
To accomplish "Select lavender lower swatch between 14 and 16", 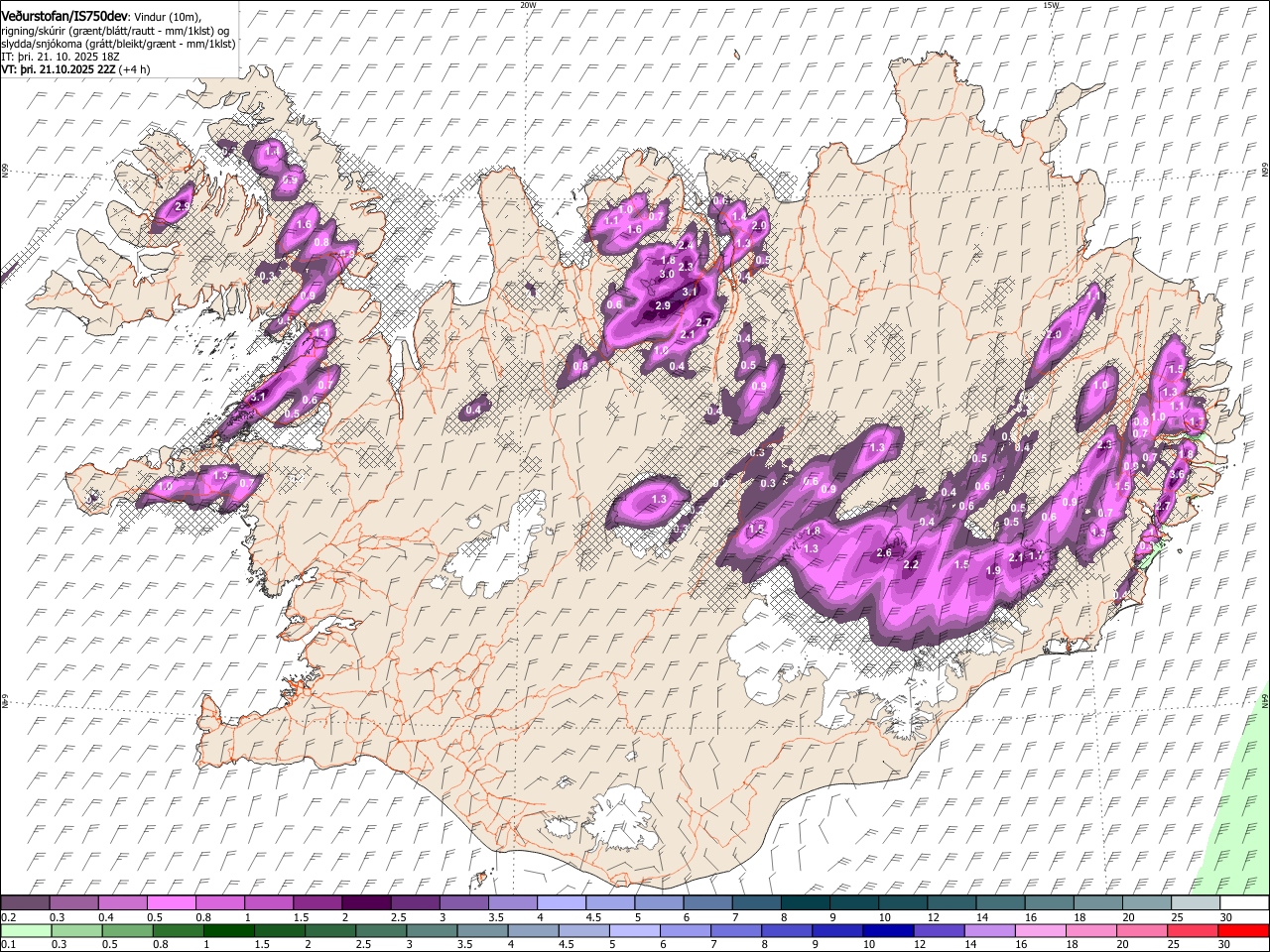I will (x=990, y=931).
